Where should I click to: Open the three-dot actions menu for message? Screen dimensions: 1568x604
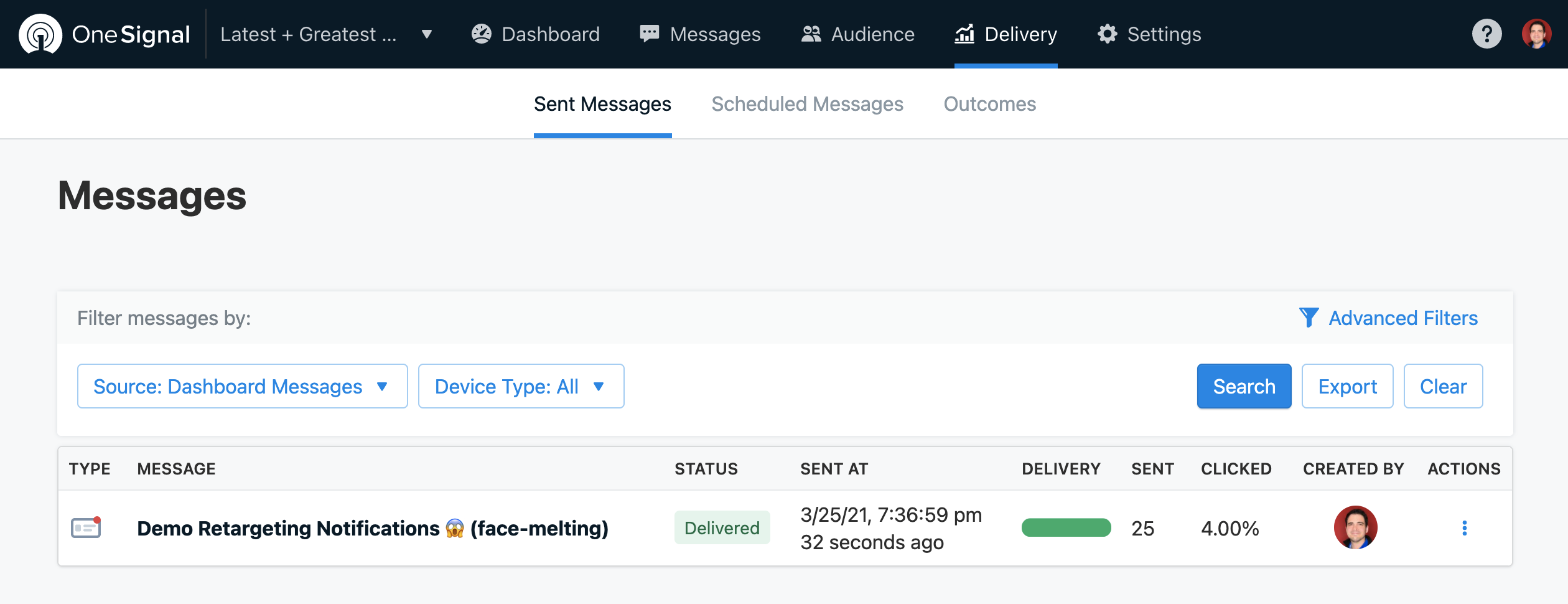pos(1464,528)
